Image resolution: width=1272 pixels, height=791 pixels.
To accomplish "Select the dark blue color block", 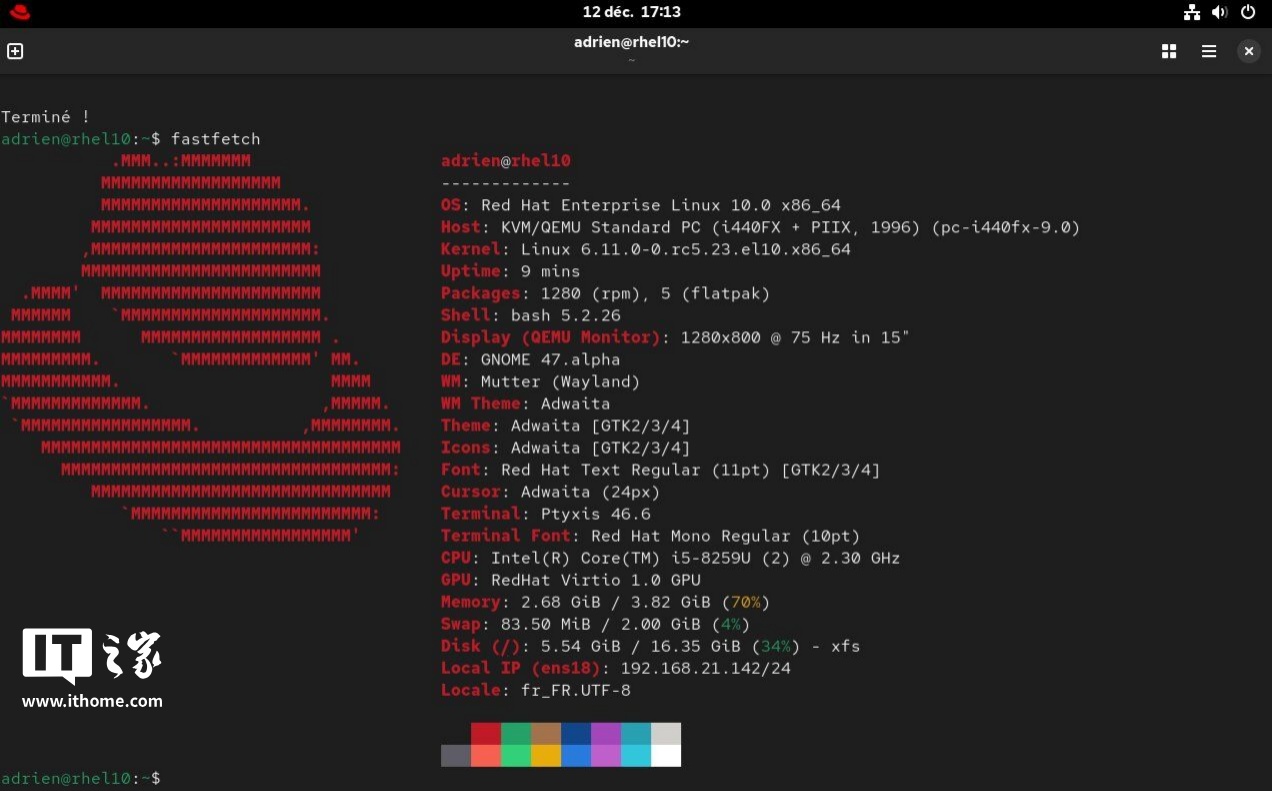I will pos(576,734).
